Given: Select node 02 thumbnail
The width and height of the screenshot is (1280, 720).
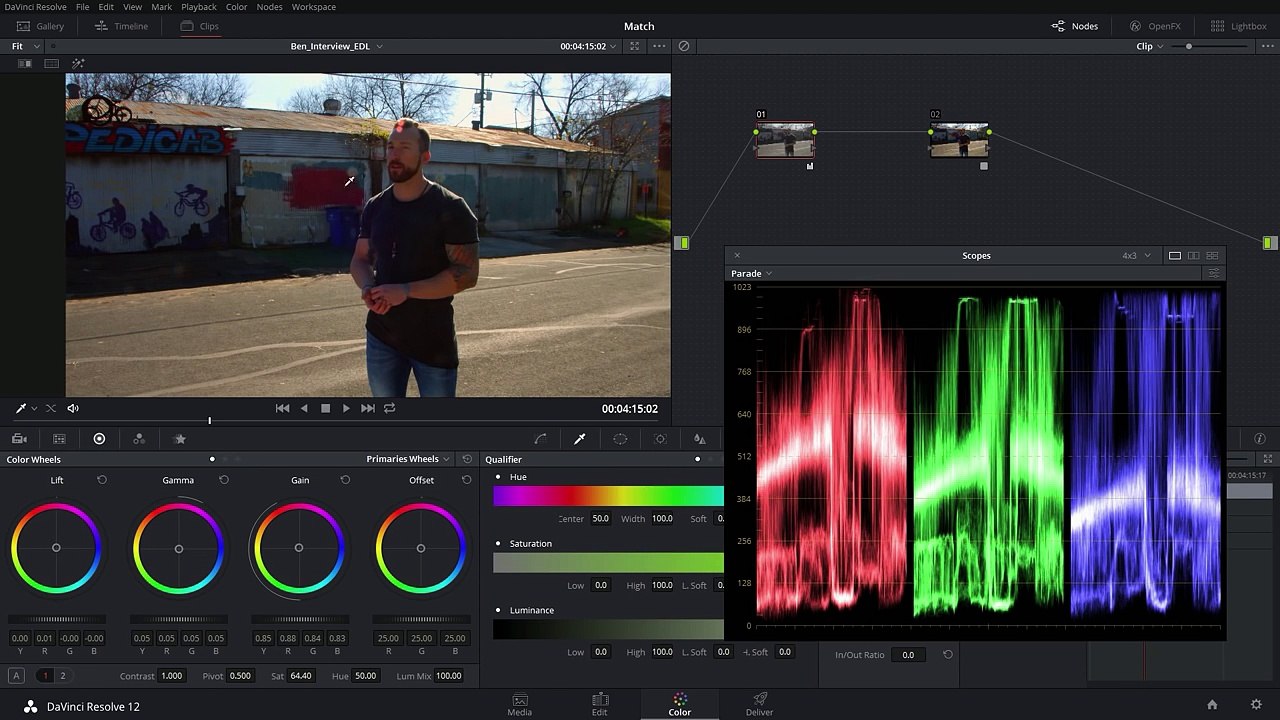Looking at the screenshot, I should tap(959, 141).
